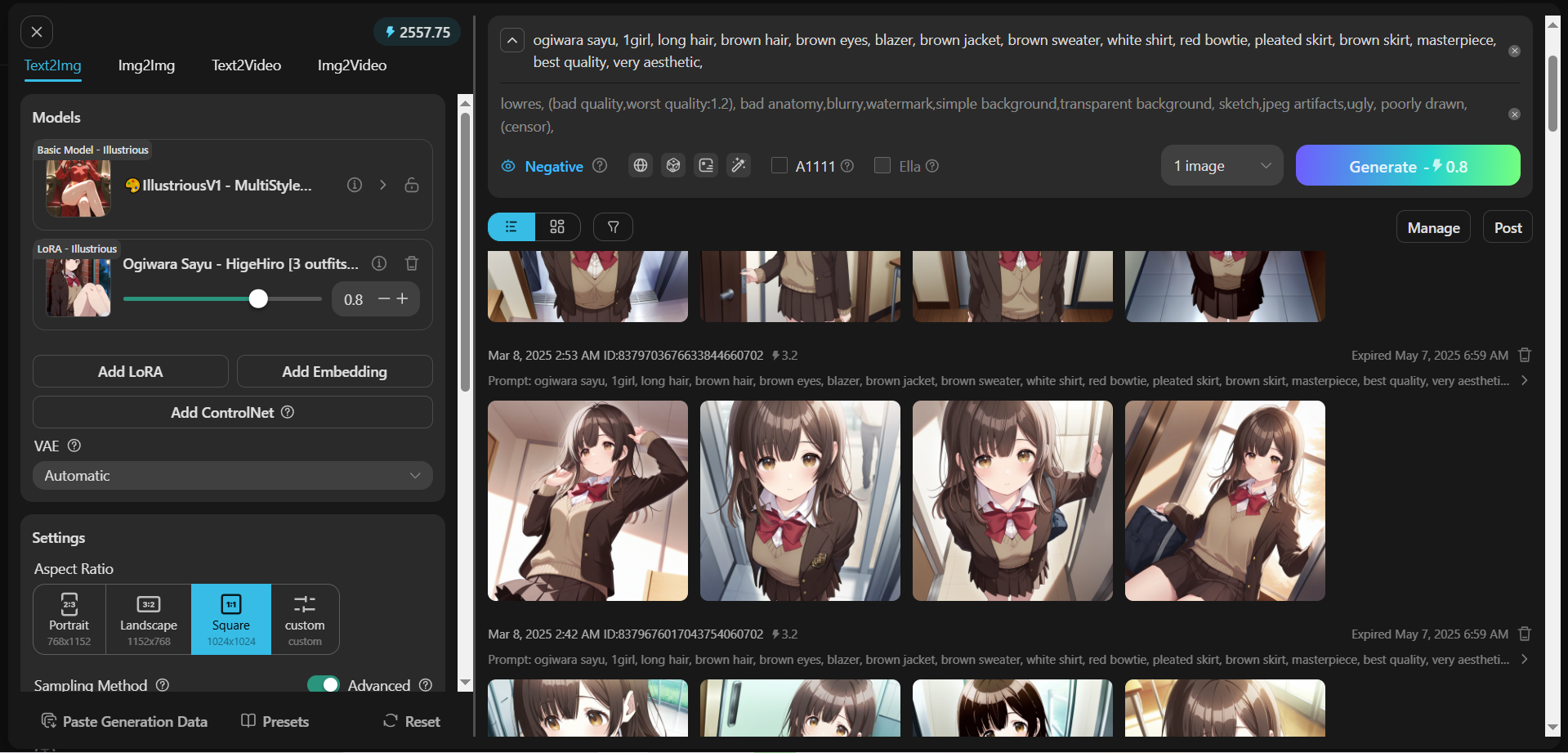Open info for Ogiwara Sayu LoRA
The height and width of the screenshot is (753, 1568).
379,263
